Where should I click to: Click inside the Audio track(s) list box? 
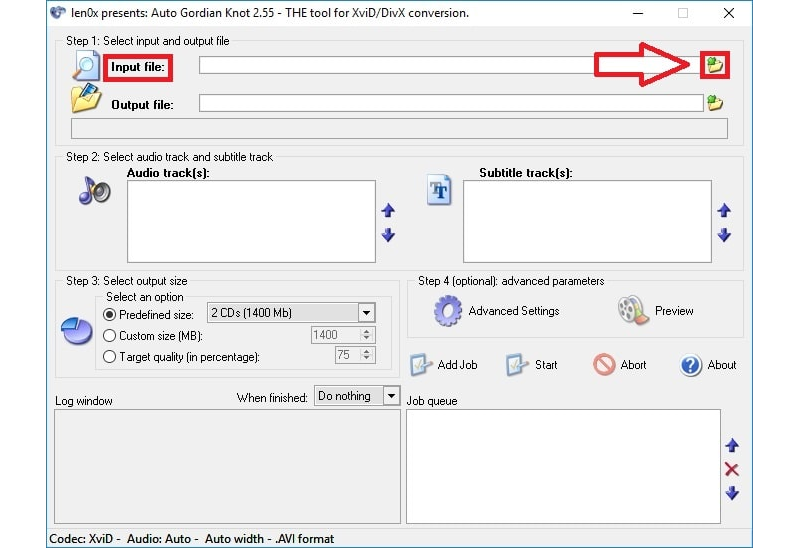(252, 221)
